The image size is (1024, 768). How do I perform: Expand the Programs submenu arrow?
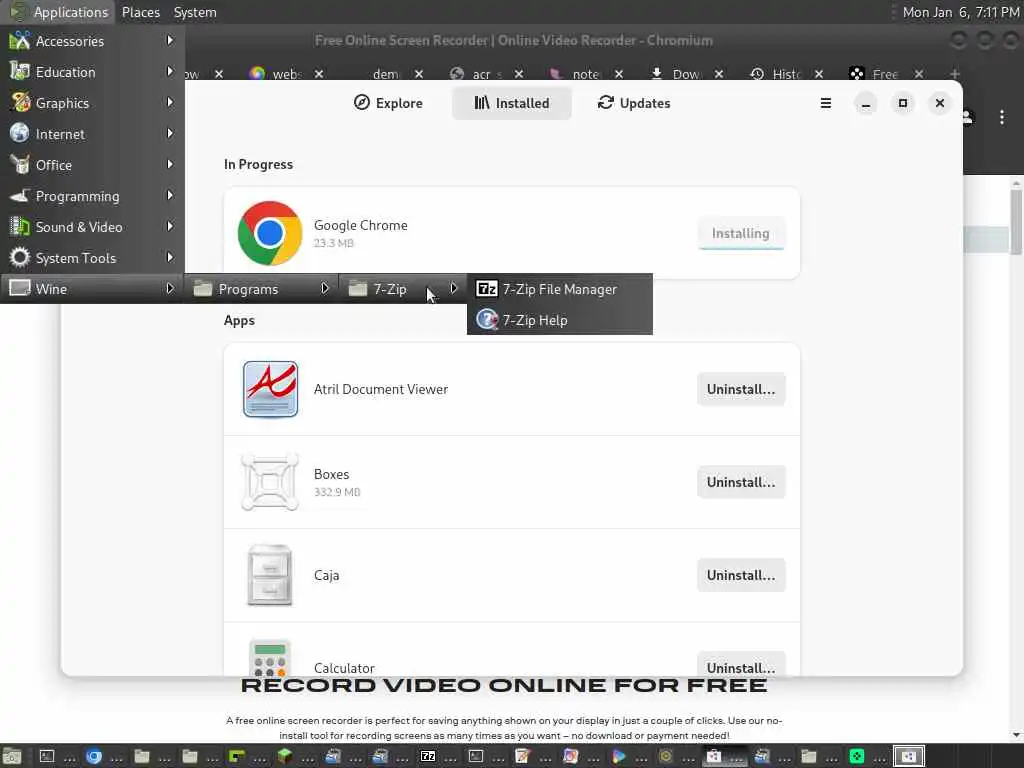click(x=325, y=289)
